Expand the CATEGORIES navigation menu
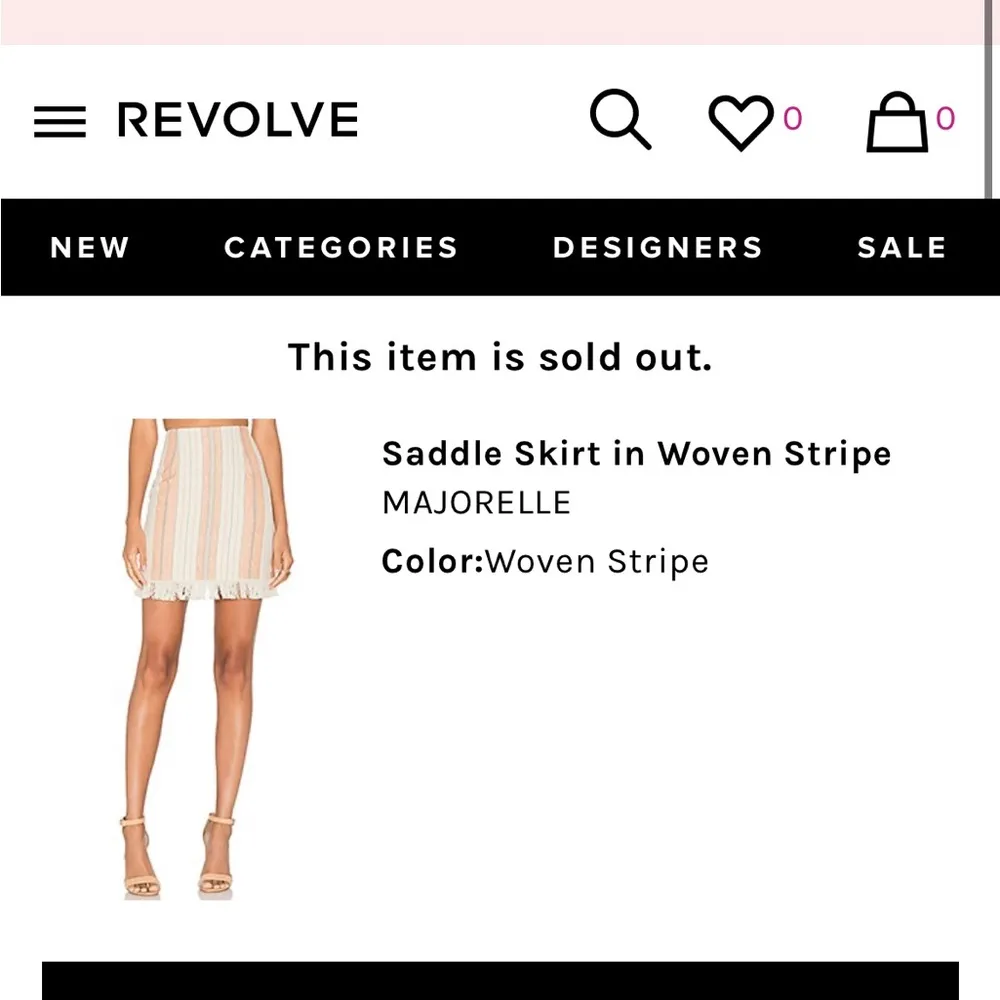This screenshot has width=1000, height=1000. 340,248
